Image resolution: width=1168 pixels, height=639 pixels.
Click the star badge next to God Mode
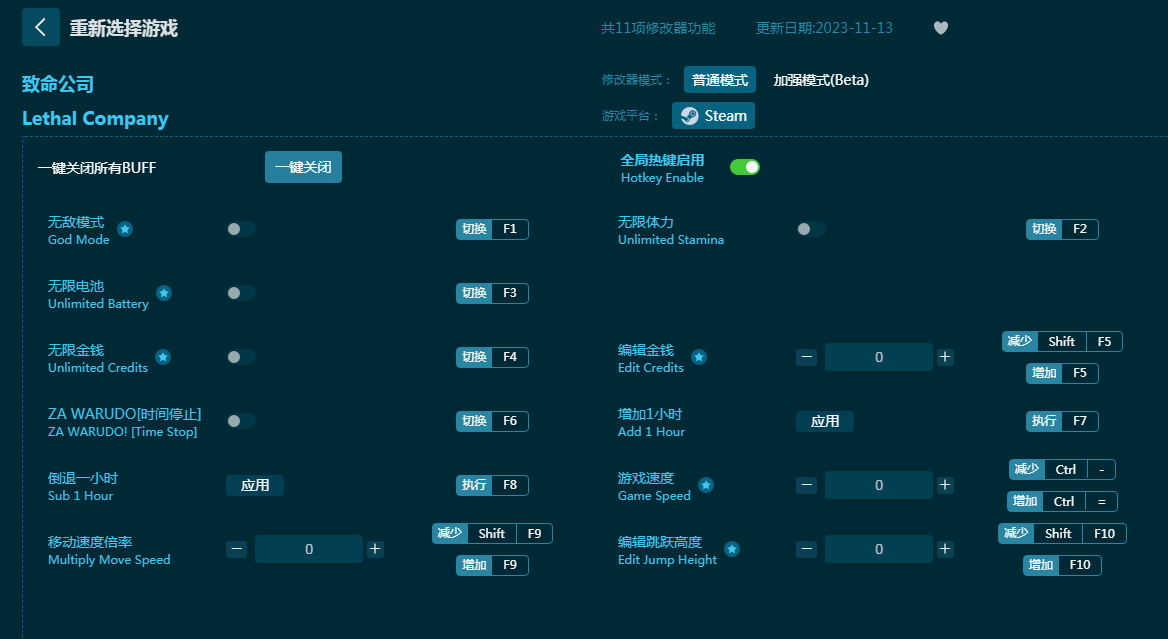click(x=125, y=229)
